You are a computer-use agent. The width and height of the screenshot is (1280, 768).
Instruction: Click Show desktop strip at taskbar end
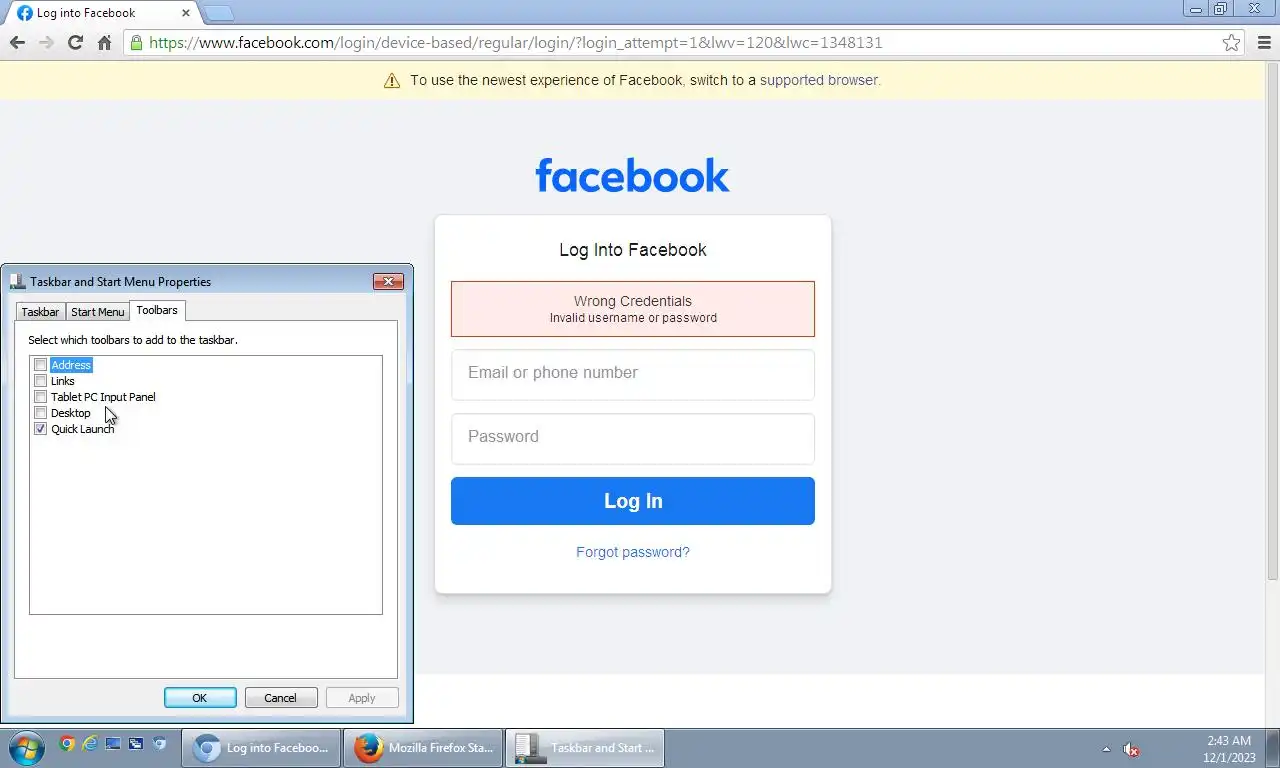coord(1273,748)
